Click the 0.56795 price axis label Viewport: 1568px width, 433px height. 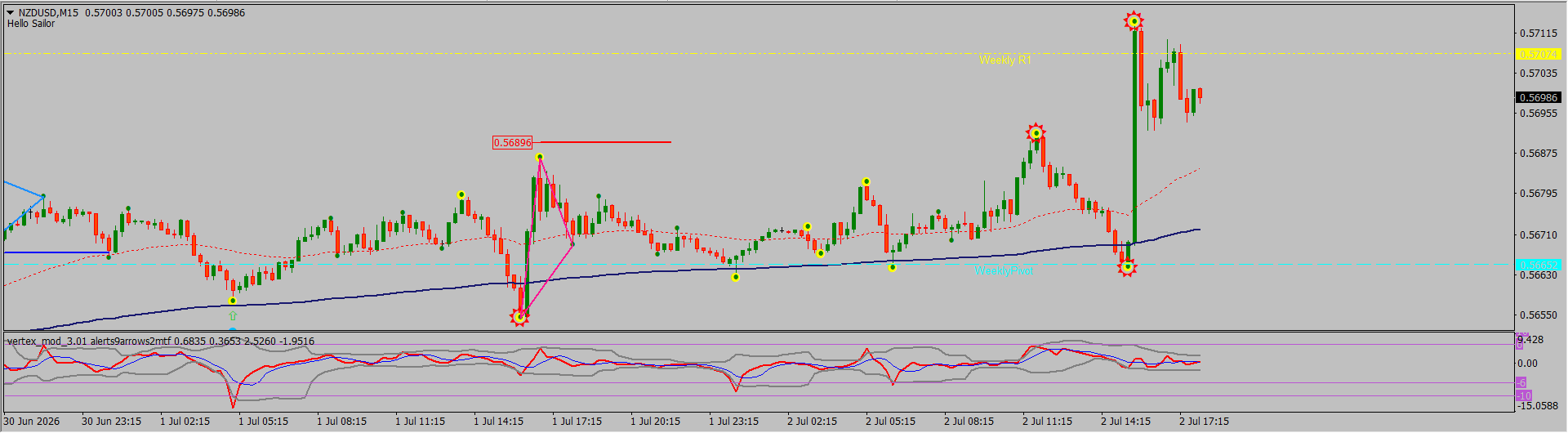(1539, 194)
